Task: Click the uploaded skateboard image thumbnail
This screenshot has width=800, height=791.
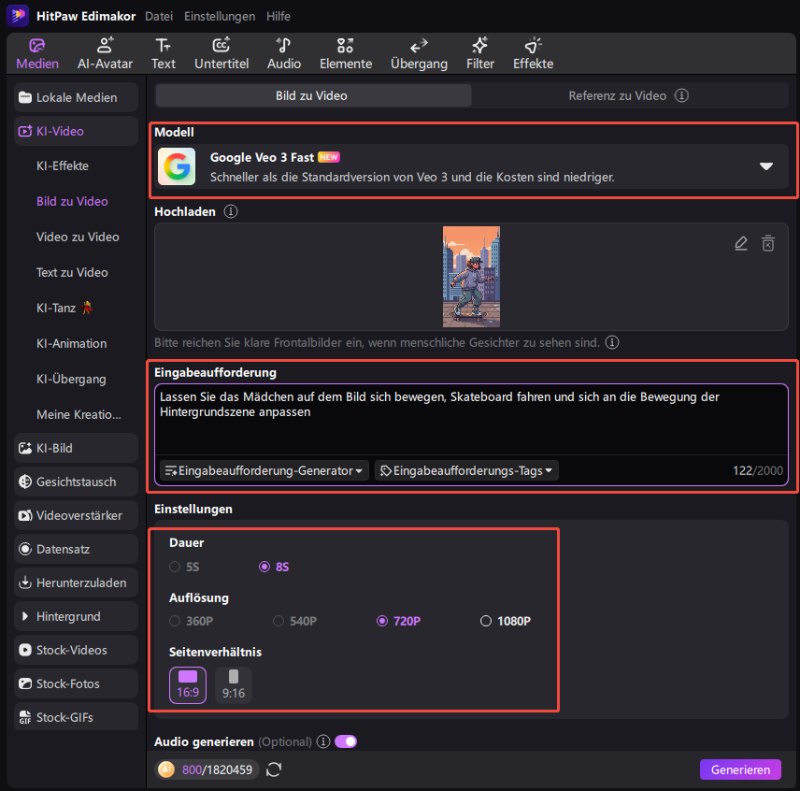Action: [x=471, y=277]
